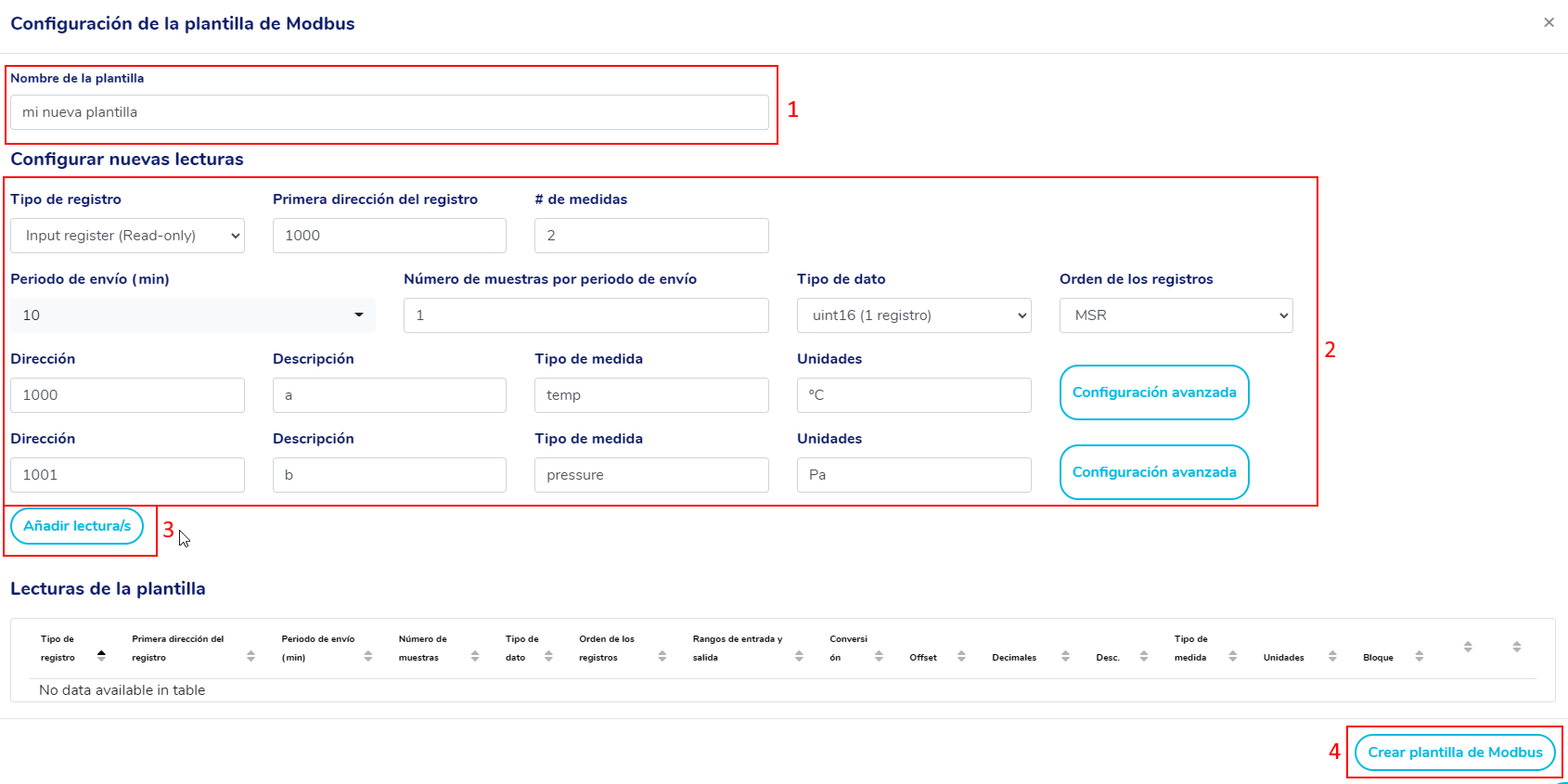1568x784 pixels.
Task: Sort table by Decimales column
Action: [1014, 657]
